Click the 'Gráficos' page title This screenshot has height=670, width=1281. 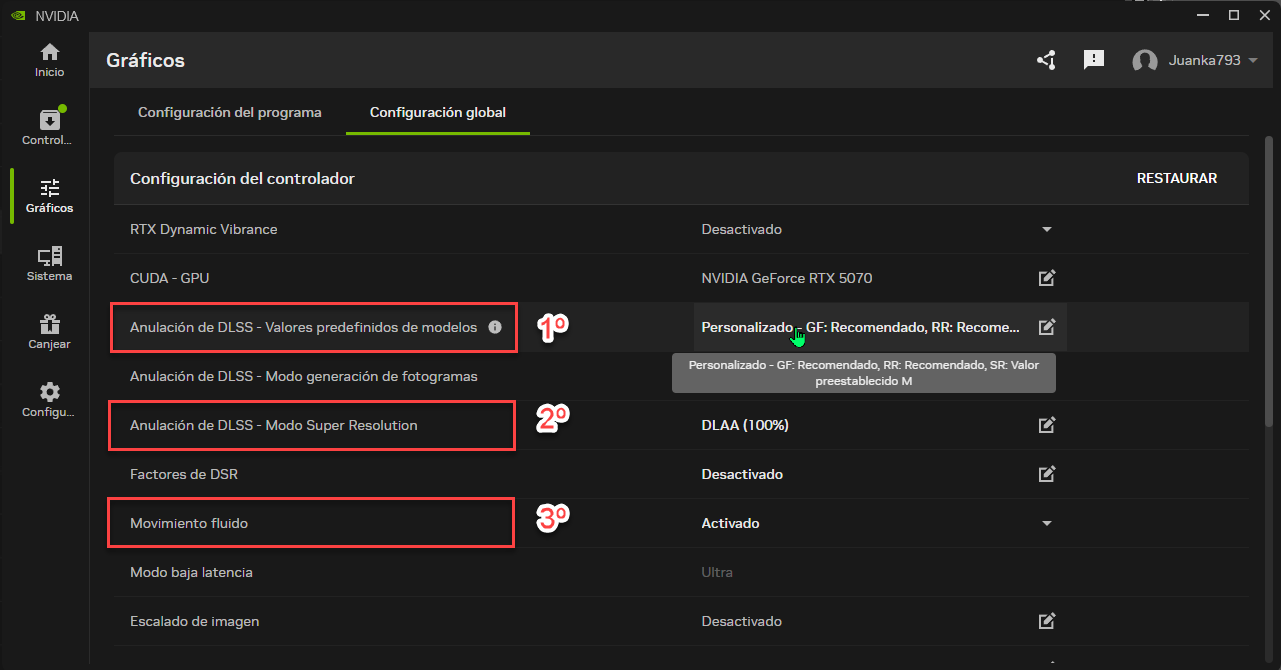click(146, 61)
